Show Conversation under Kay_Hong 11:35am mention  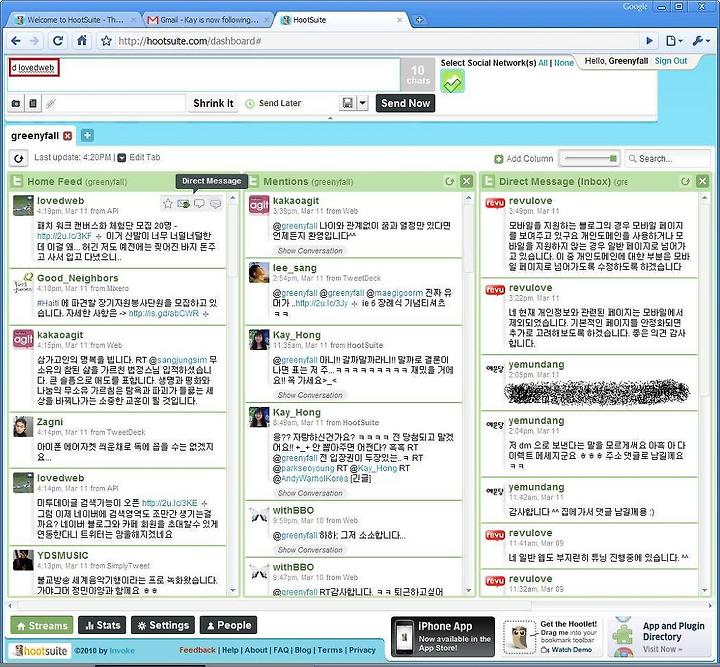310,395
